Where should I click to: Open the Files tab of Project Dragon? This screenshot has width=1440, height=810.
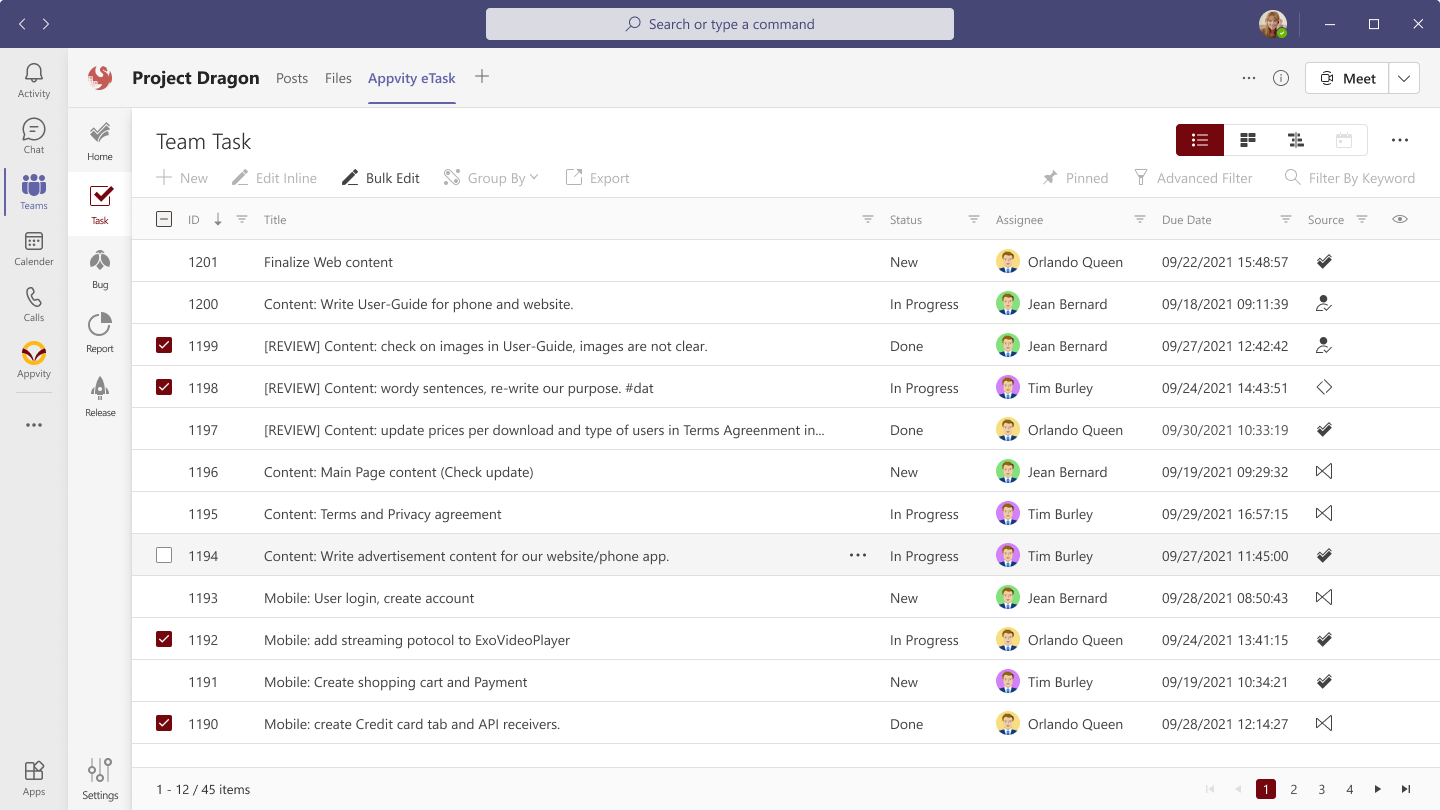(x=338, y=77)
